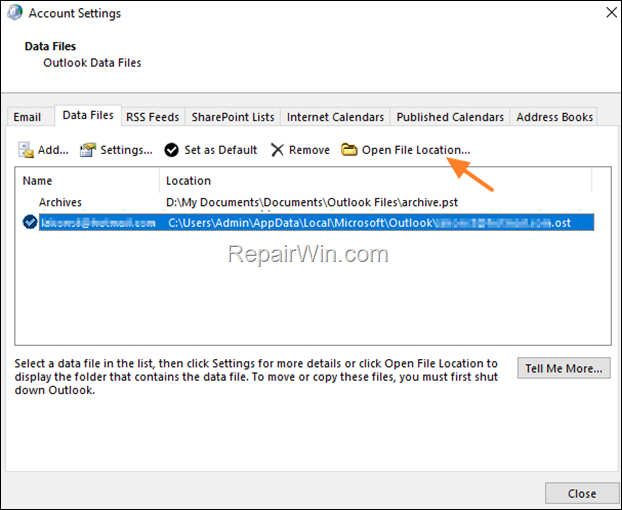This screenshot has width=622, height=510.
Task: Click the Open File Location... label
Action: point(416,150)
